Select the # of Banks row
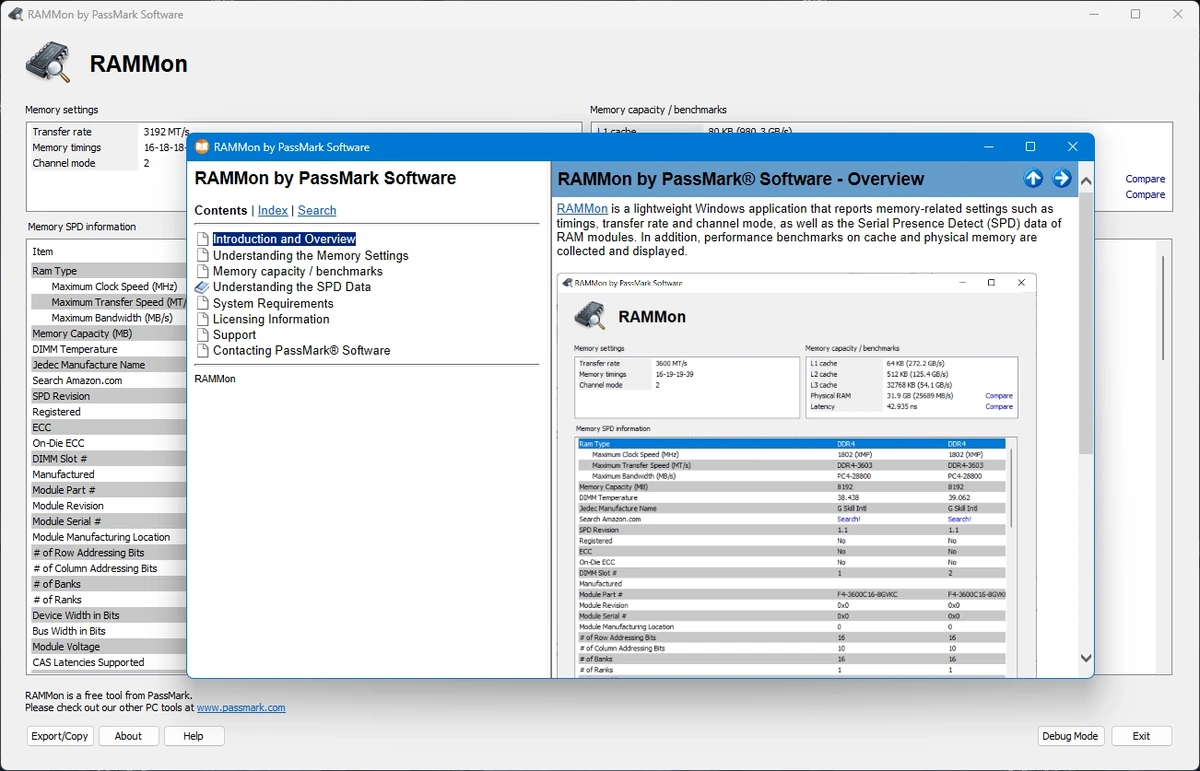The height and width of the screenshot is (771, 1200). tap(108, 584)
